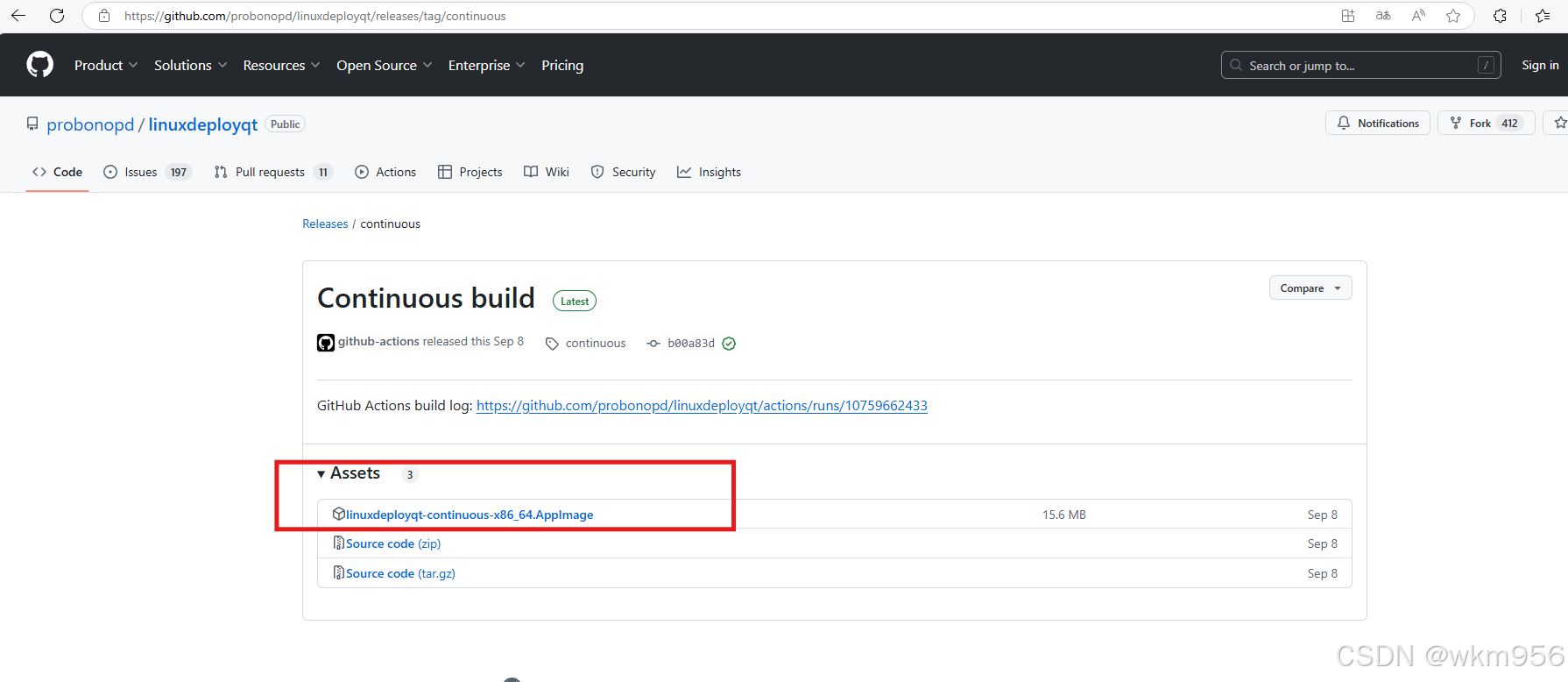Open the Pull requests tab

pyautogui.click(x=273, y=172)
